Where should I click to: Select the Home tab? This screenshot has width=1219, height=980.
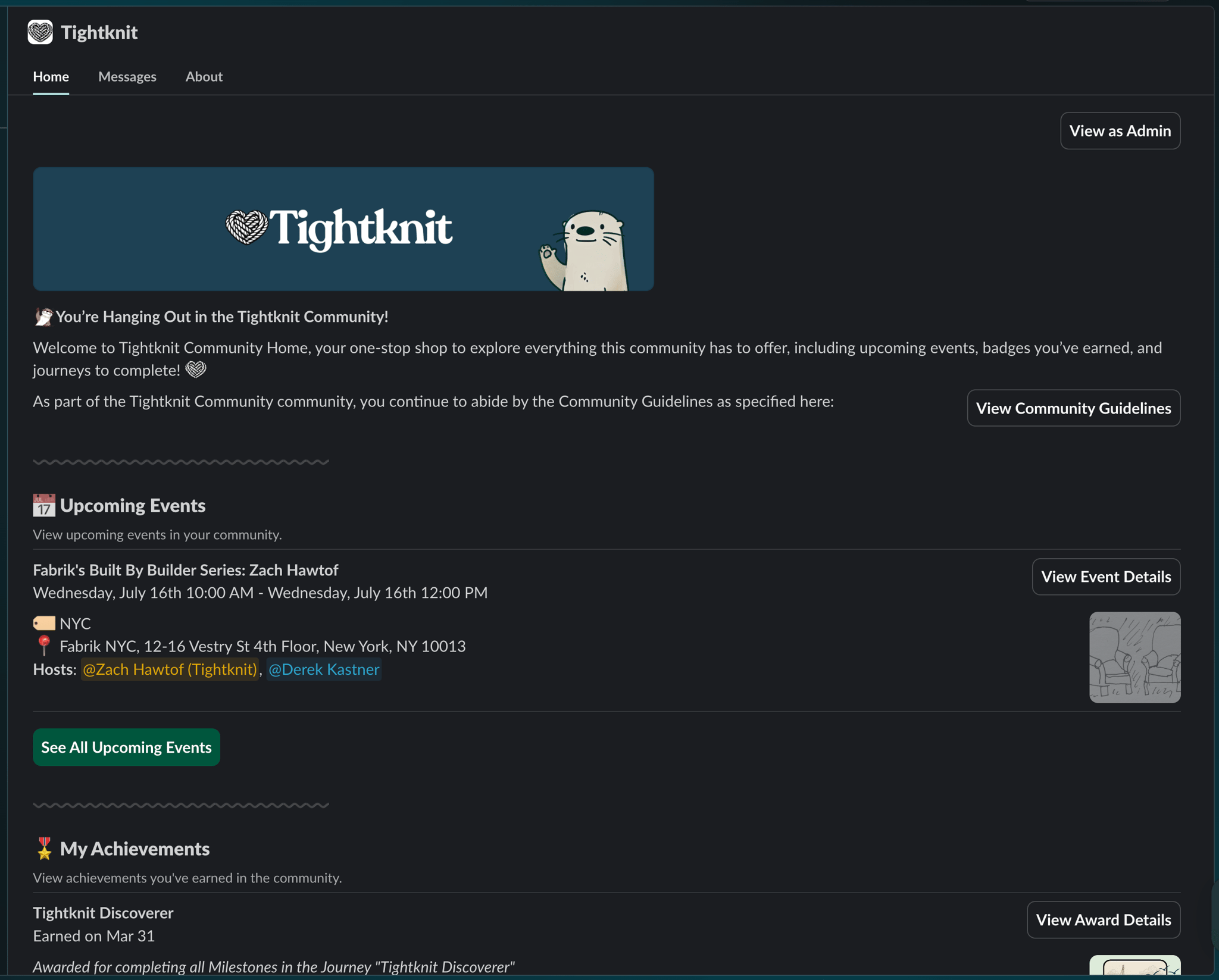click(51, 77)
